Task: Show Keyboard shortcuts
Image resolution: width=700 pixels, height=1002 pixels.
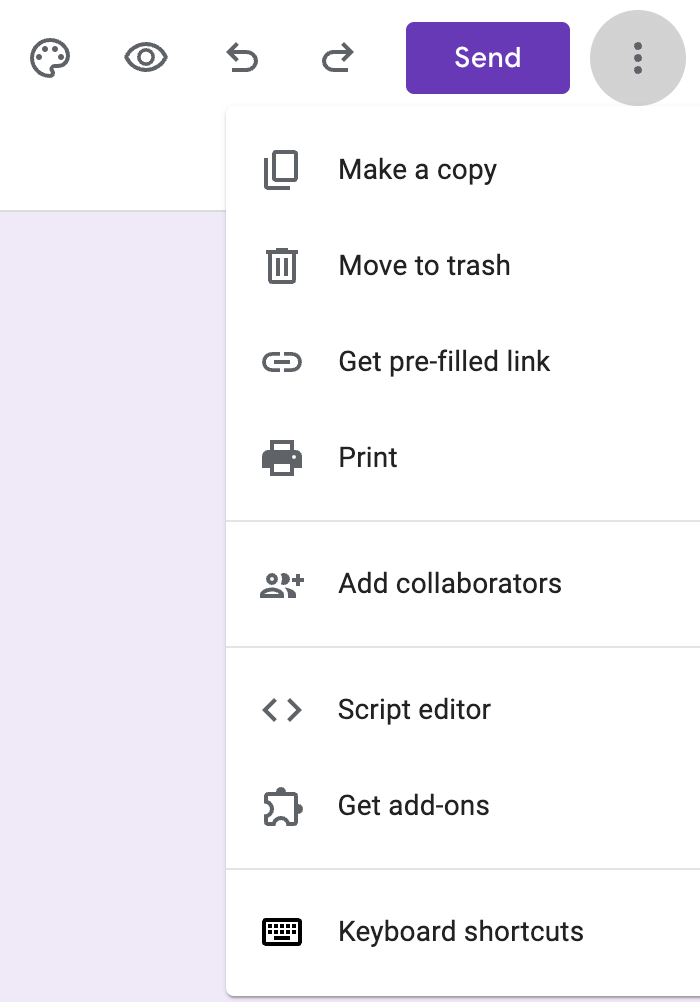Action: [x=463, y=931]
